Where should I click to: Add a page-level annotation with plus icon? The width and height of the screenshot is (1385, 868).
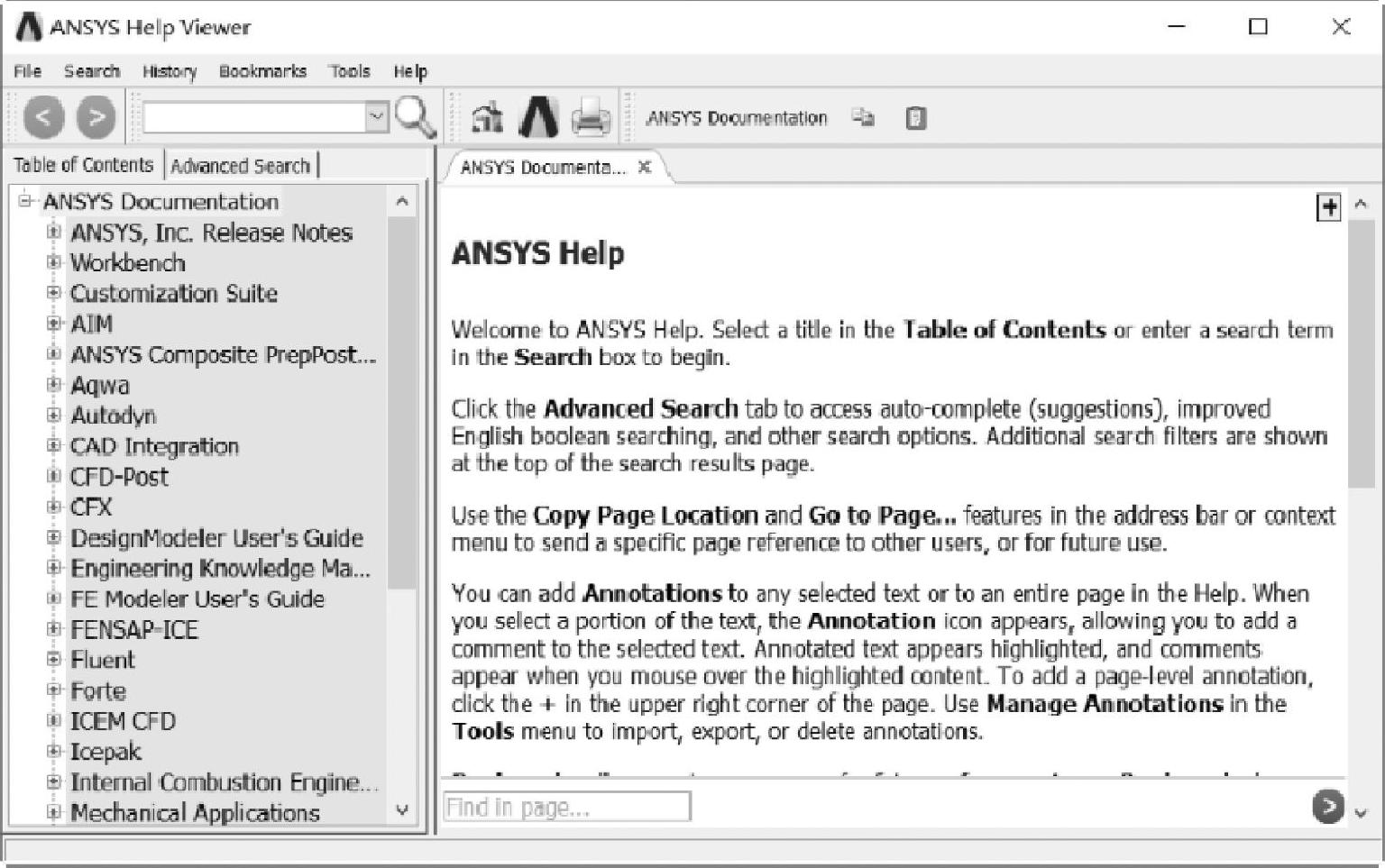(1328, 207)
